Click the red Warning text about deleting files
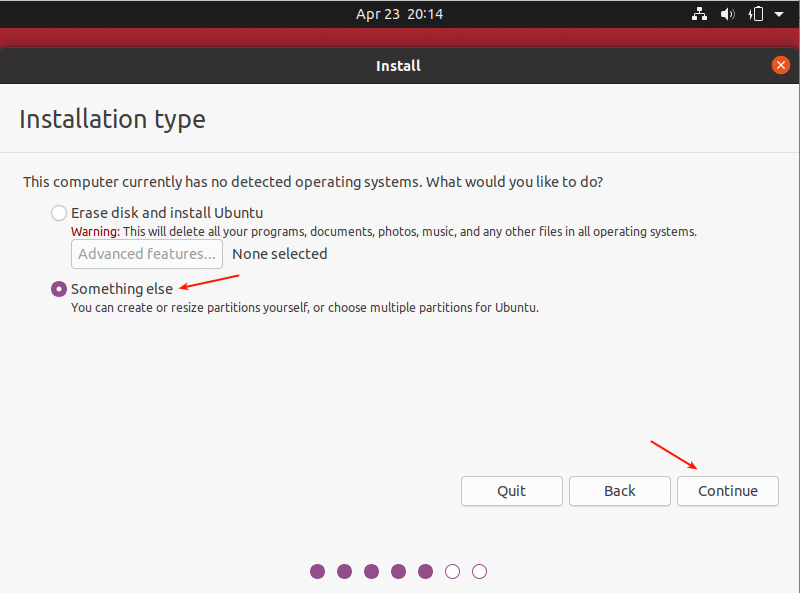The width and height of the screenshot is (800, 593). click(x=384, y=232)
